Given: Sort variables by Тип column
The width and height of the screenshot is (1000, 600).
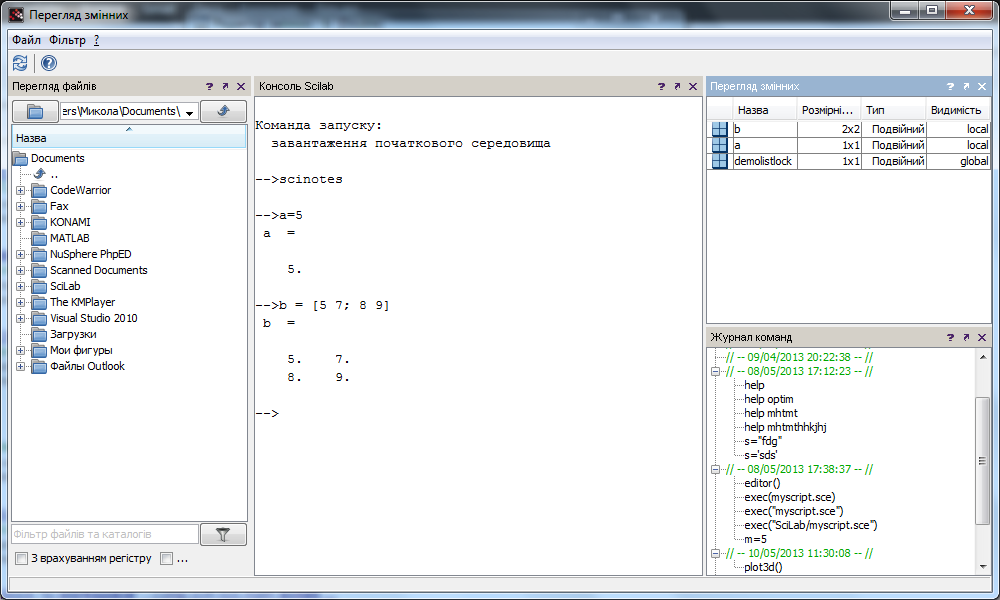Looking at the screenshot, I should 893,110.
